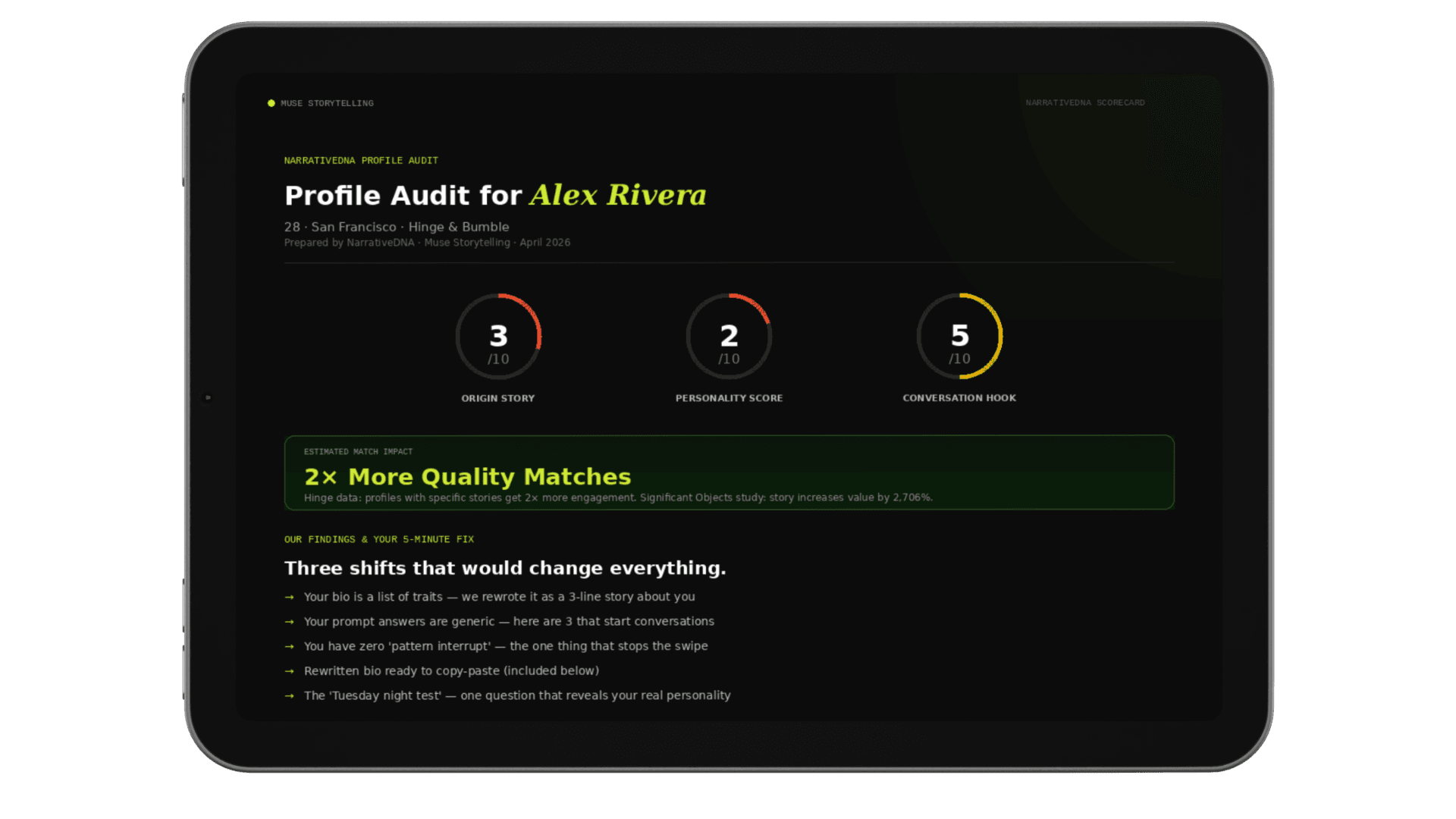This screenshot has width=1456, height=819.
Task: Click the 'Hinge & Bumble' subtitle text
Action: point(458,227)
